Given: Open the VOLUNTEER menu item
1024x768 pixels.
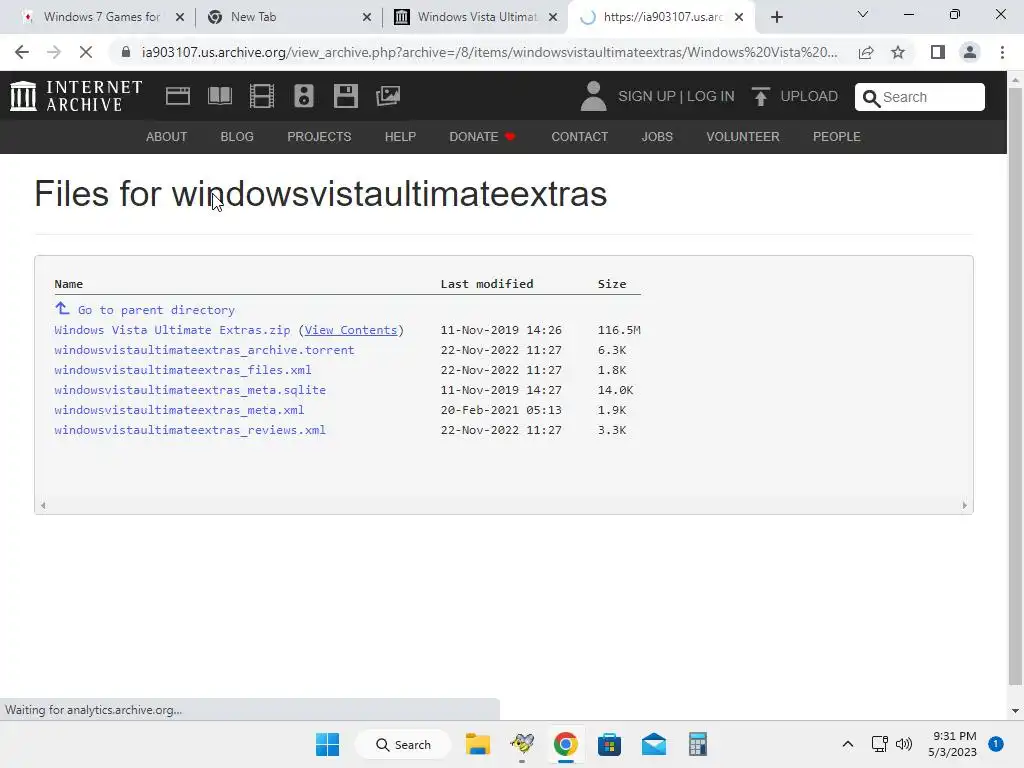Looking at the screenshot, I should tap(743, 137).
